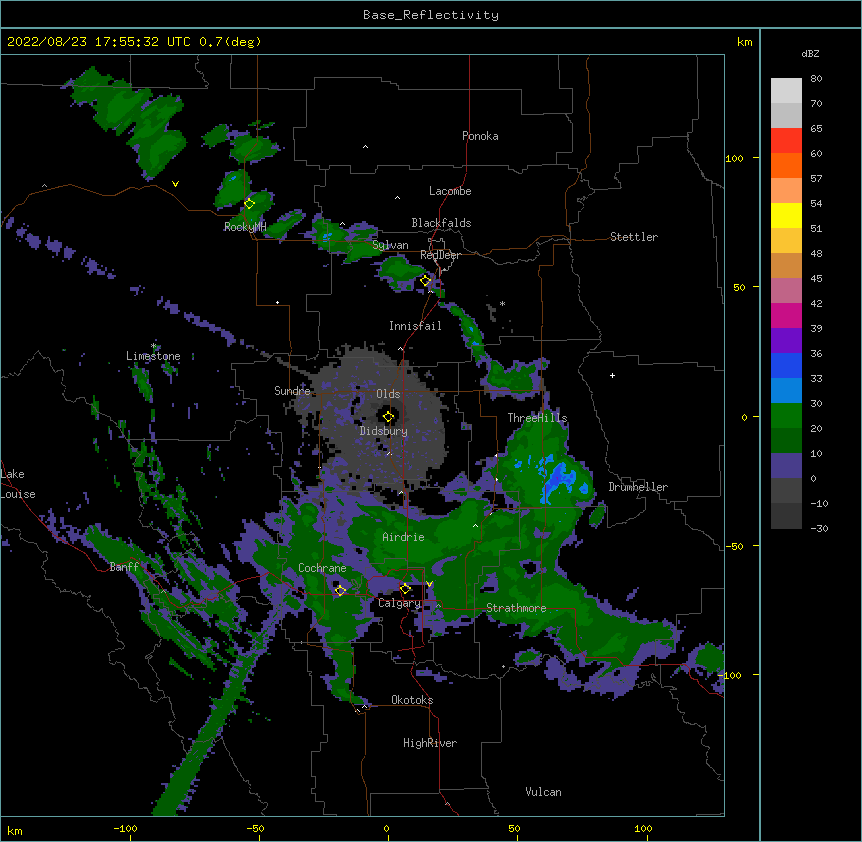Click the white asterisk marker east of Innisfail
The width and height of the screenshot is (862, 842).
tap(502, 303)
